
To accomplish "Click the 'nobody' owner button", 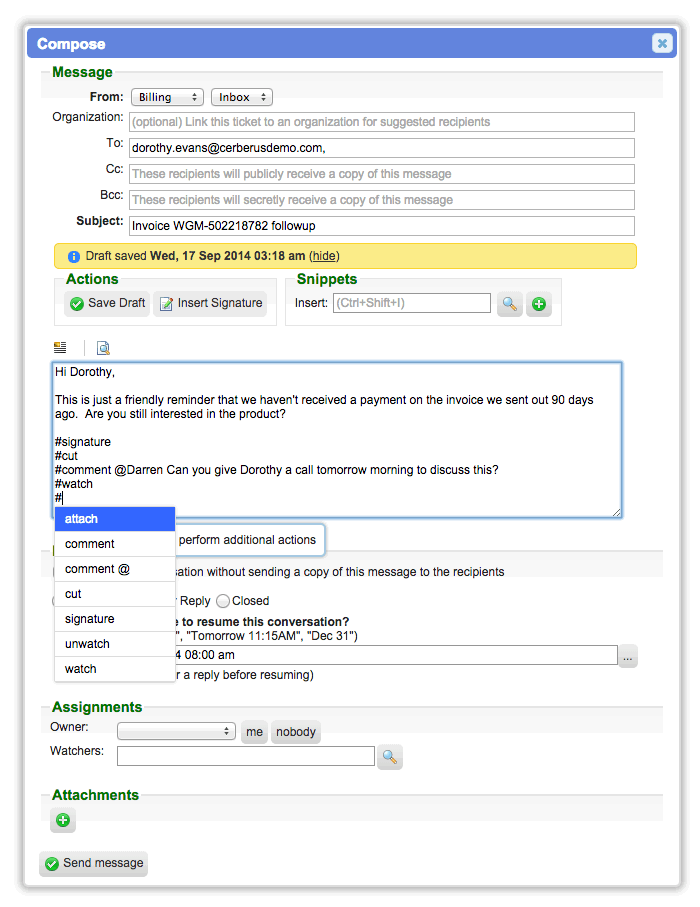I will 296,732.
